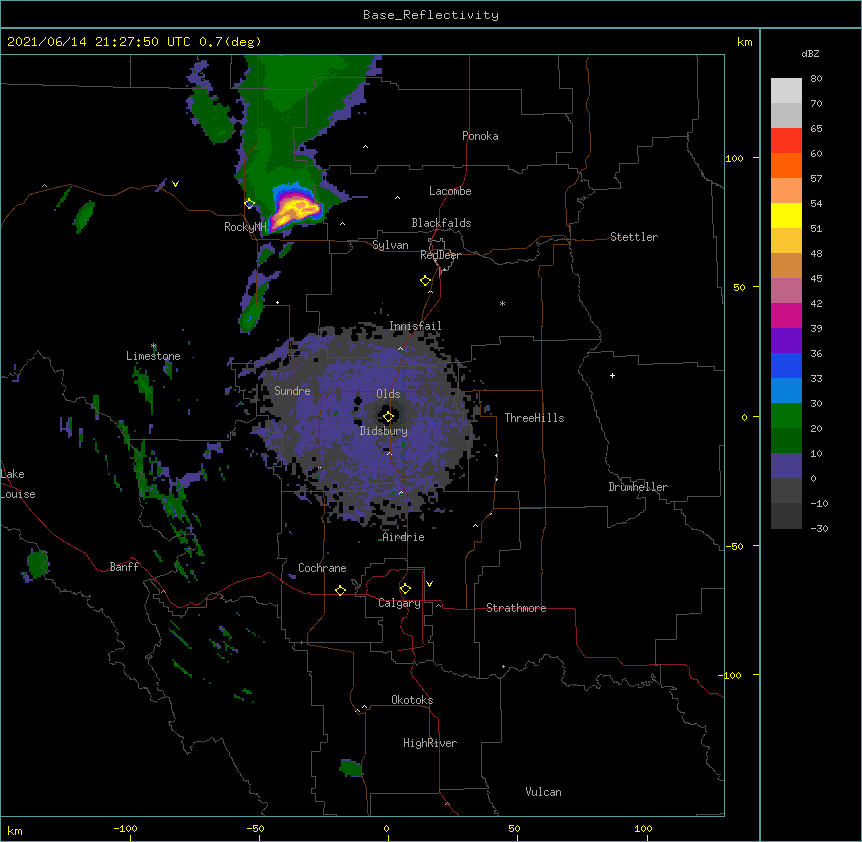Select the yellow v marker northwest of RockyMH
This screenshot has width=862, height=842.
175,184
